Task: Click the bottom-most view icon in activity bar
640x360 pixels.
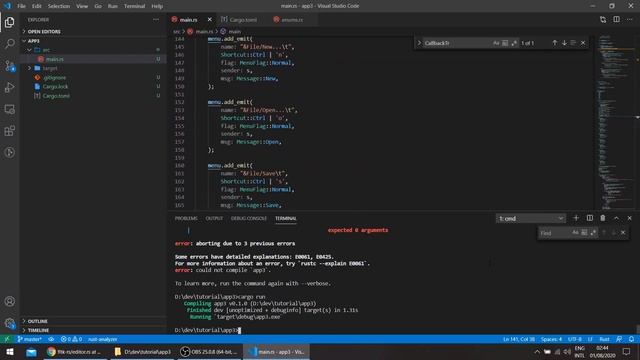Action: point(9,152)
